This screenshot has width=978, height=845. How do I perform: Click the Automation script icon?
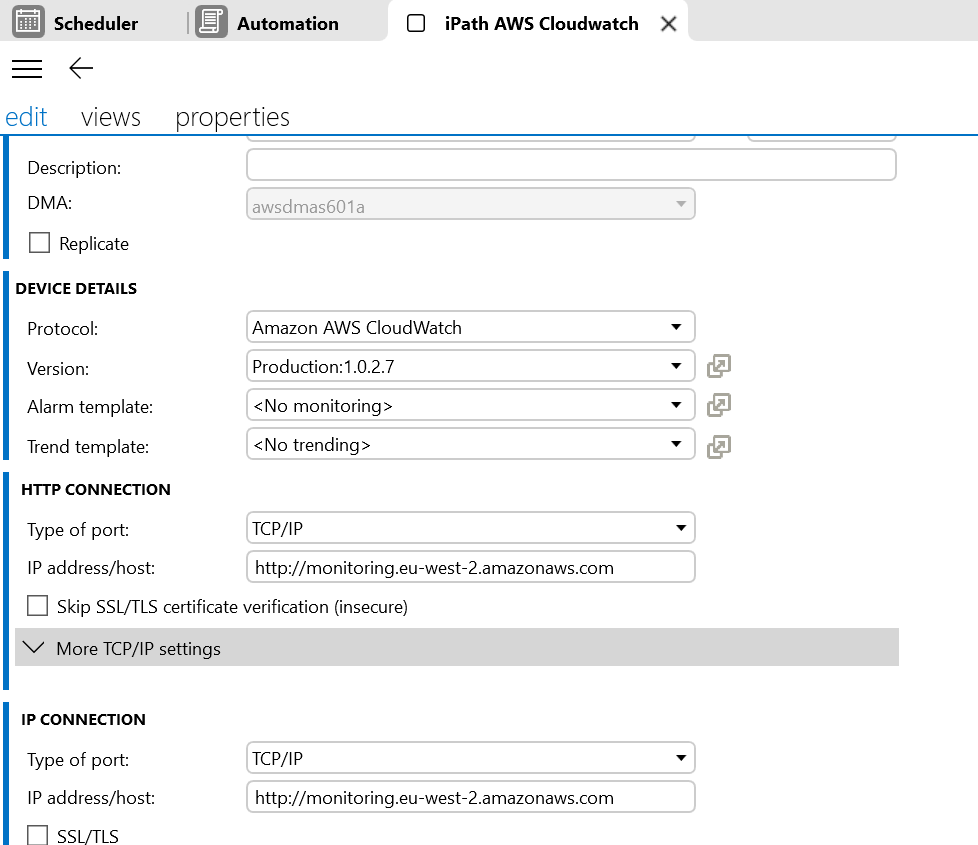pyautogui.click(x=211, y=22)
